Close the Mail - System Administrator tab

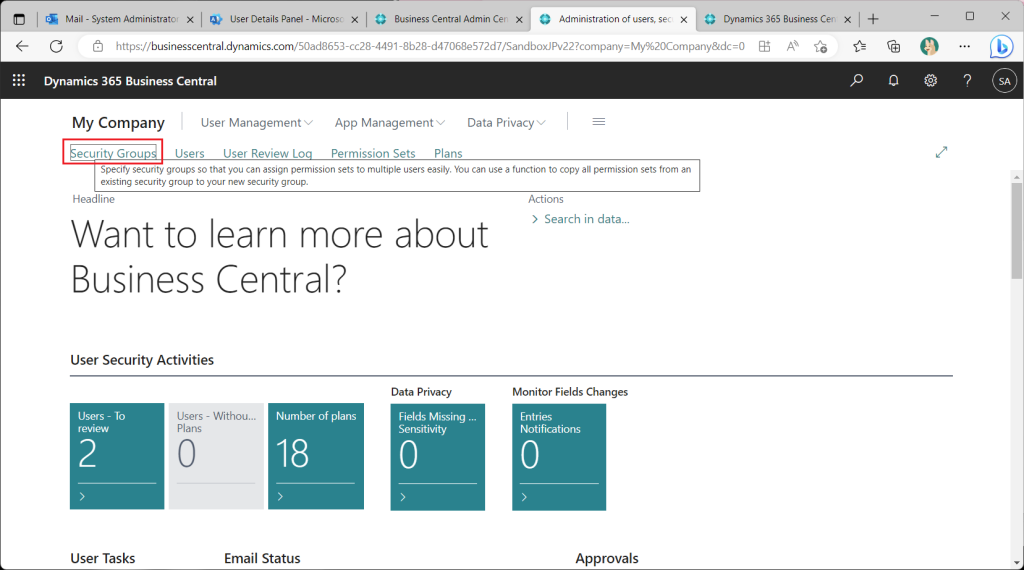click(190, 20)
